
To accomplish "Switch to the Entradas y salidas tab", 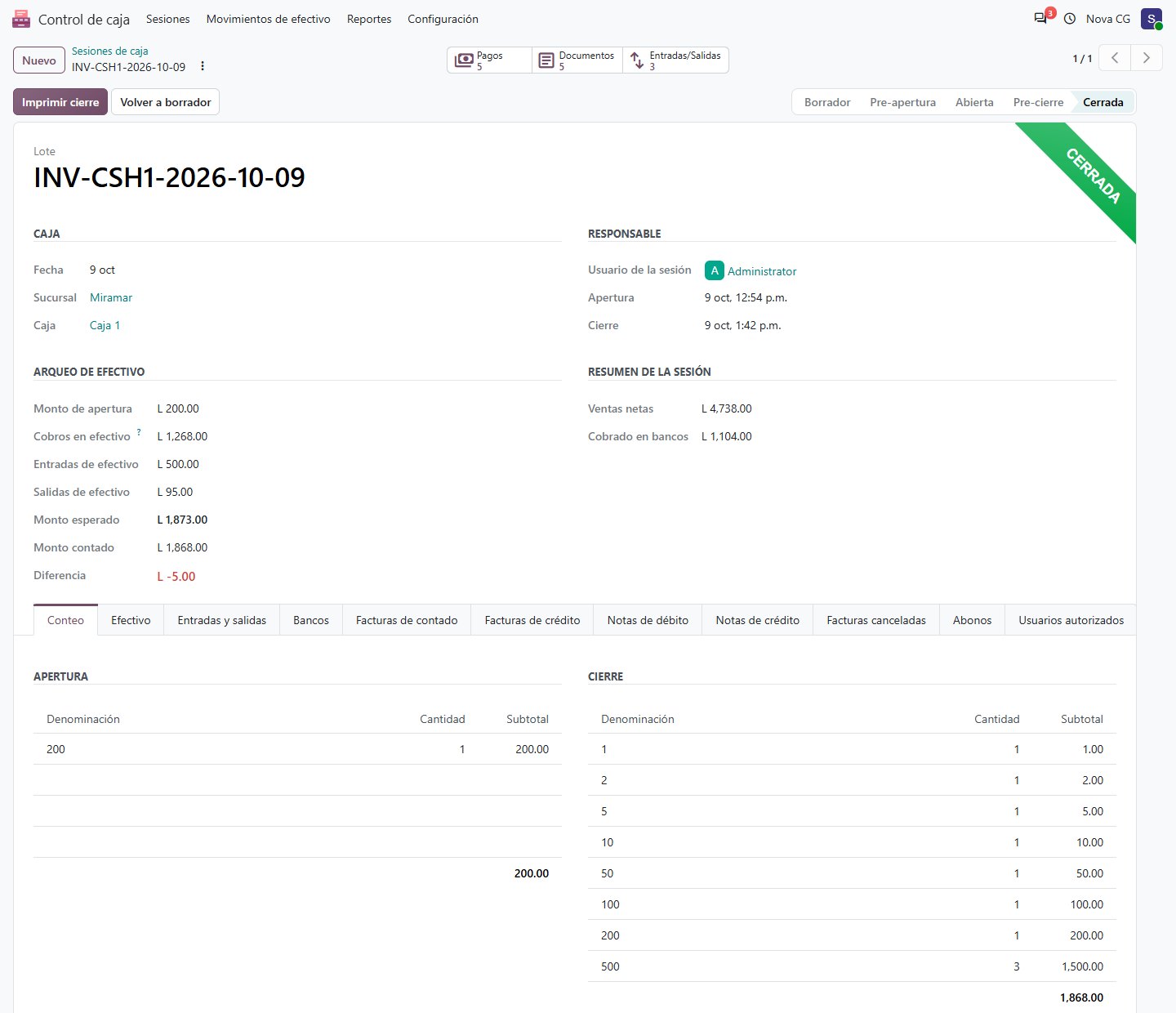I will click(x=222, y=620).
